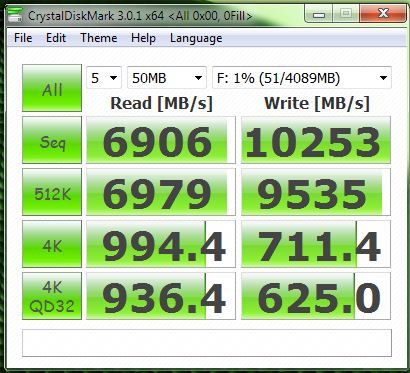Image resolution: width=410 pixels, height=373 pixels.
Task: Open the Help menu
Action: (143, 38)
